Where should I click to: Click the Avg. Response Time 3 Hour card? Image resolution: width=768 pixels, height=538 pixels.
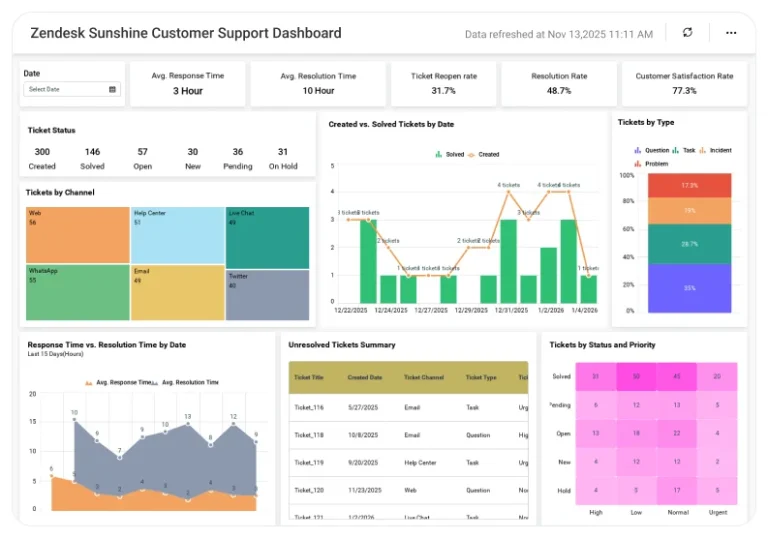188,84
